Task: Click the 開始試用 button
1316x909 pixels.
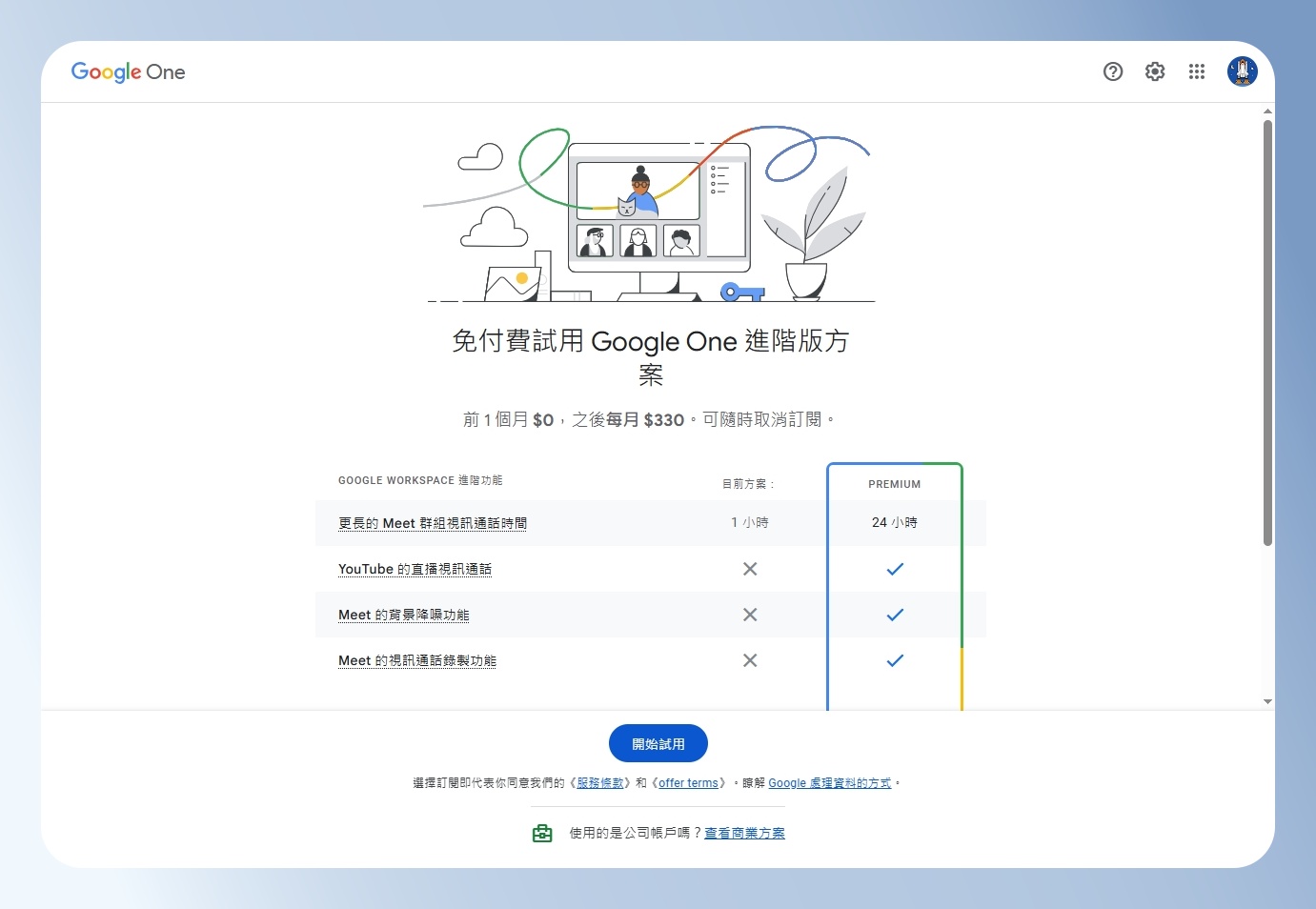Action: [x=658, y=744]
